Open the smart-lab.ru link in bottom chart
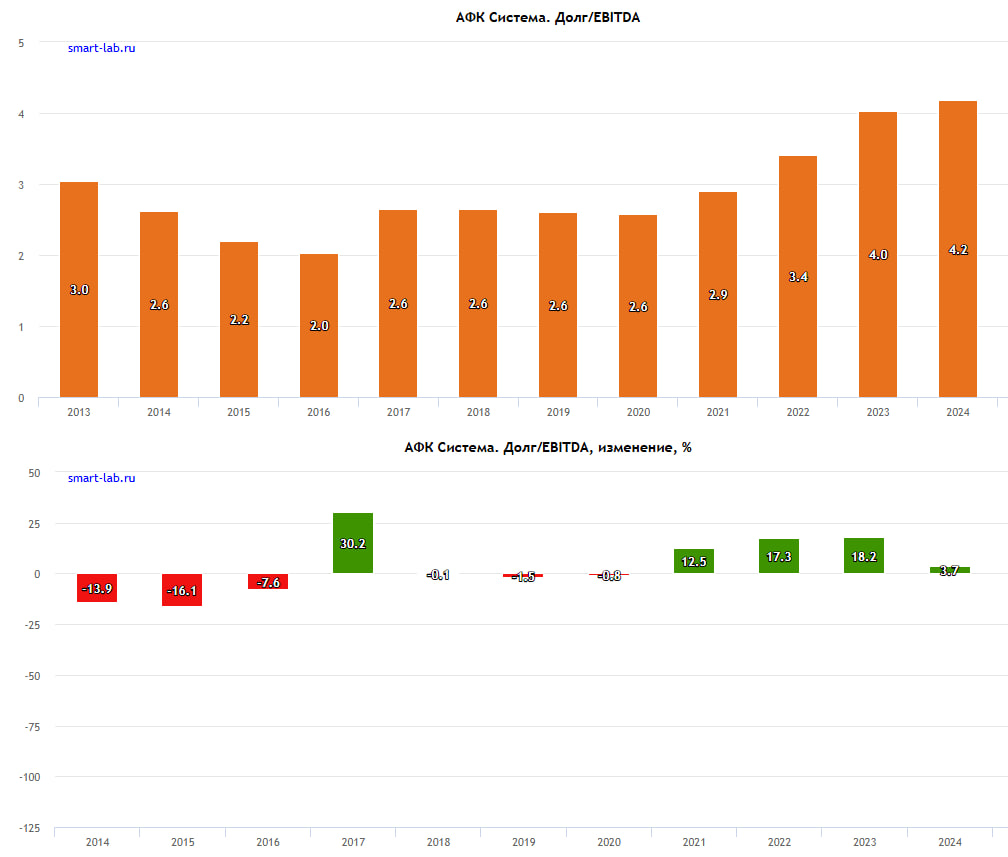The image size is (1008, 857). (102, 478)
